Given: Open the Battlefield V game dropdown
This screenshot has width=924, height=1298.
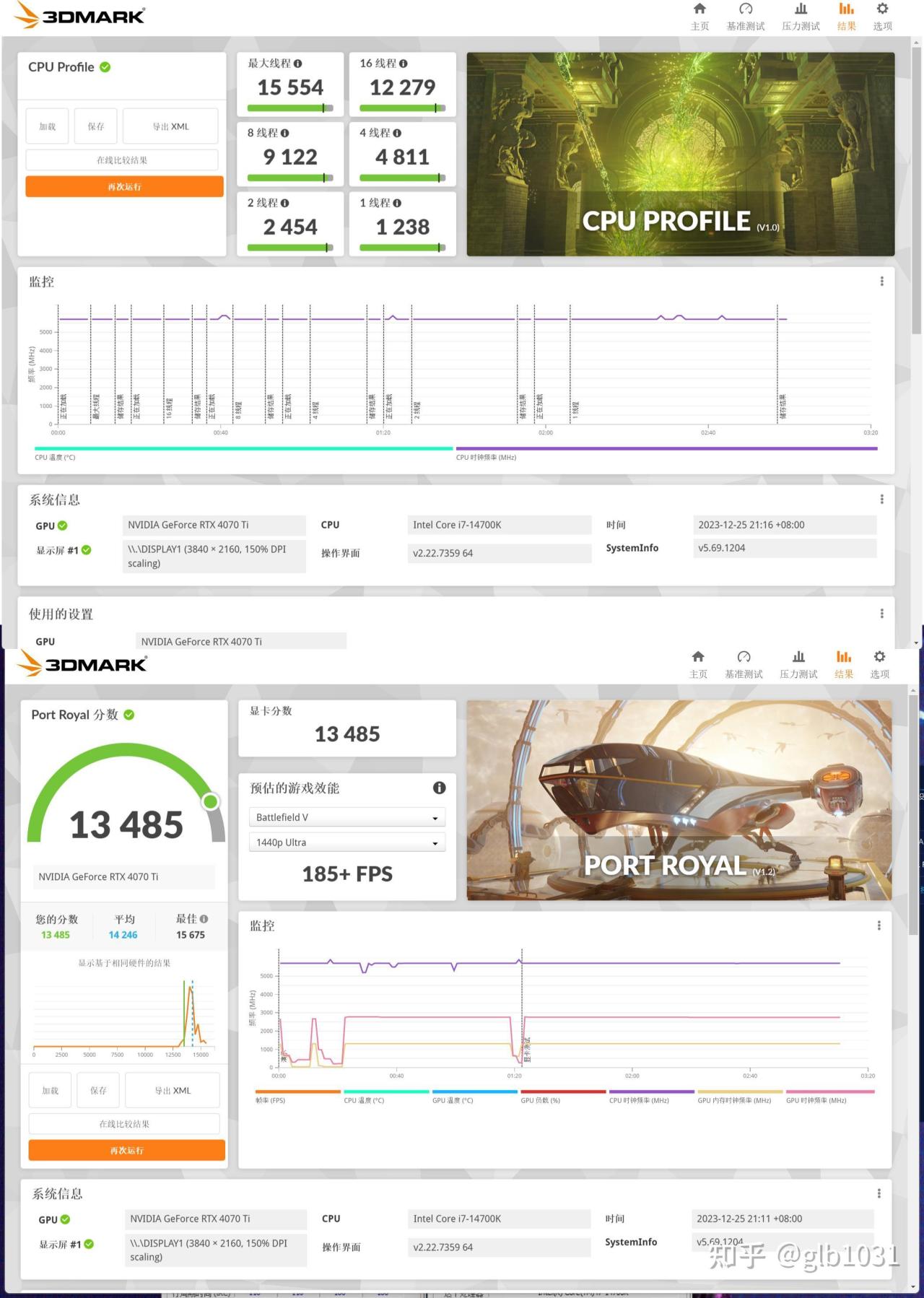Looking at the screenshot, I should (x=347, y=817).
